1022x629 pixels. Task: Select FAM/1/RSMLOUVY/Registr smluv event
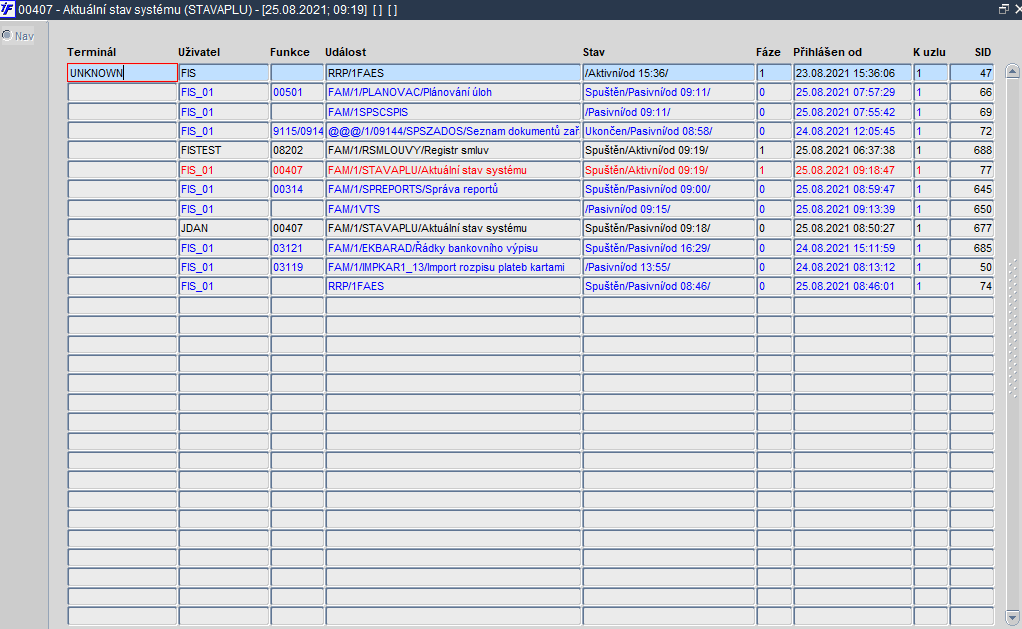point(453,150)
